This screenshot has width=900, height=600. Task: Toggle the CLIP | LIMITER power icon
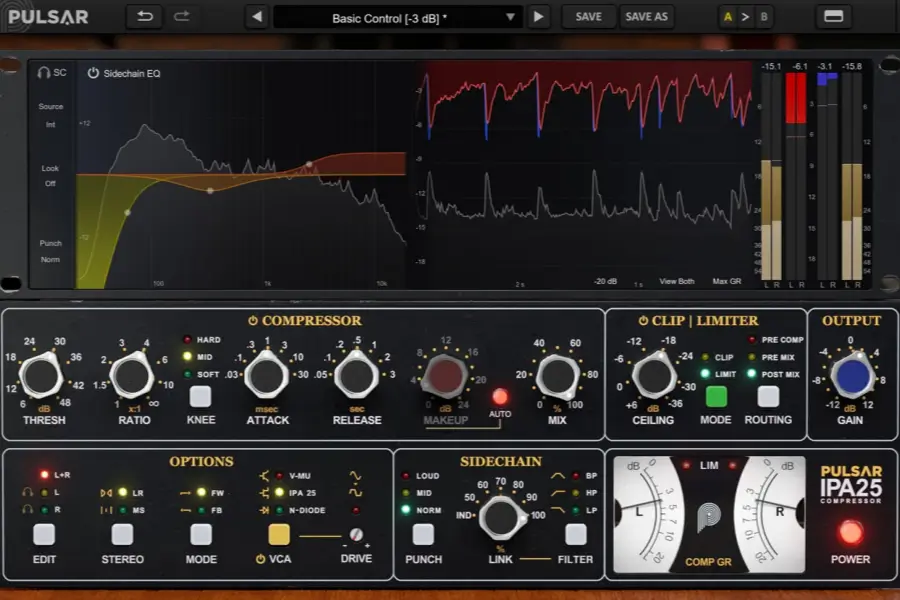tap(643, 320)
